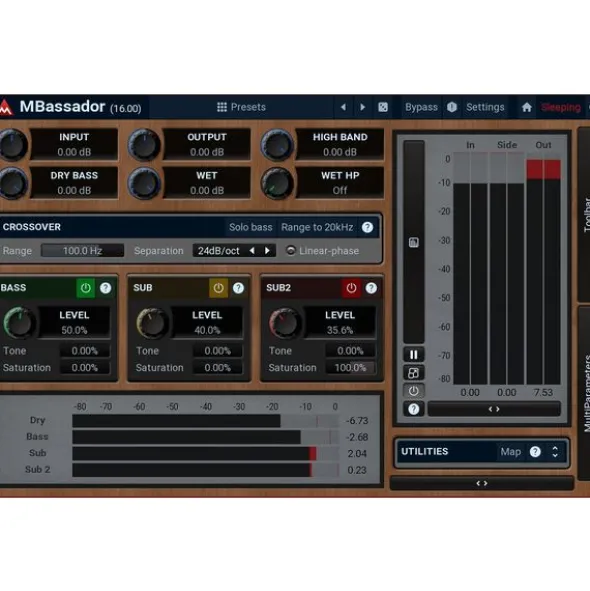Load next preset with right arrow
This screenshot has width=590, height=591.
tap(363, 107)
